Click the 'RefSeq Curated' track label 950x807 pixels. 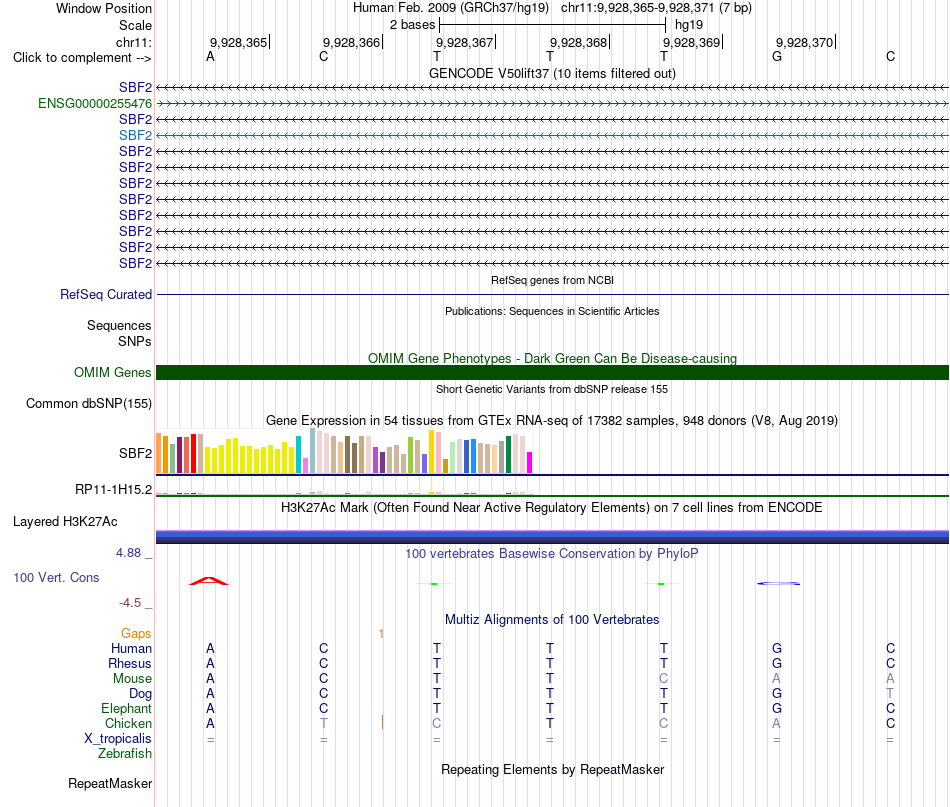click(x=106, y=294)
